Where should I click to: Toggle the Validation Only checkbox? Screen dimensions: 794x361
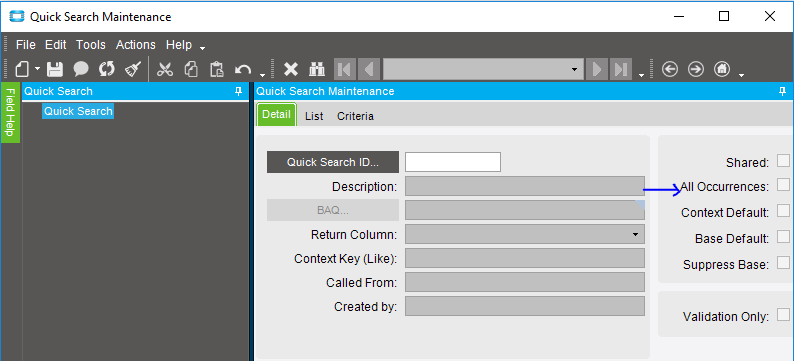pyautogui.click(x=783, y=315)
